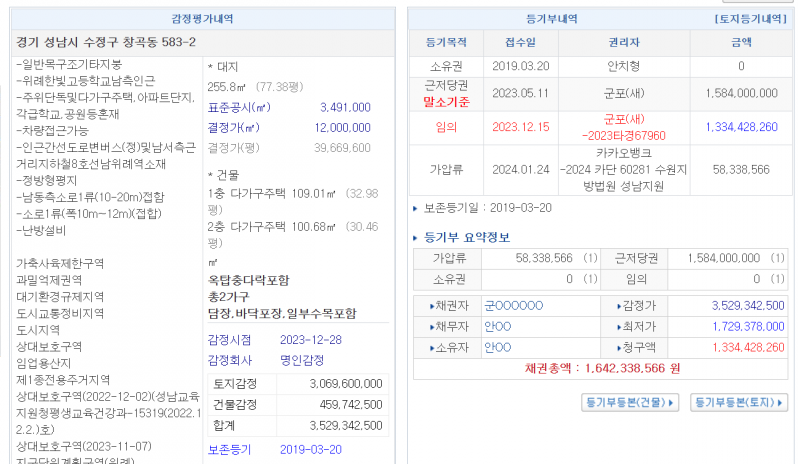Expand the 등기부 요약정보 section arrow
800x464 pixels.
(x=417, y=238)
